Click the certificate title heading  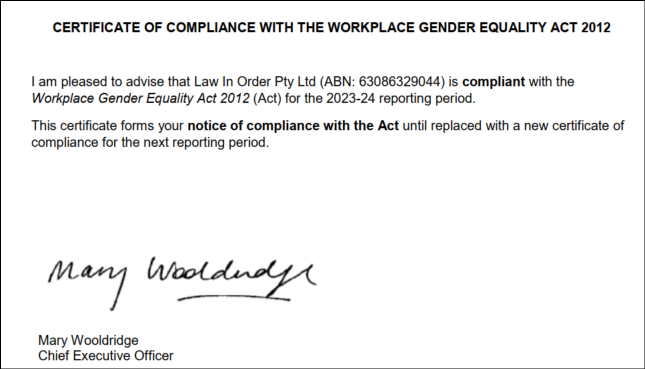point(332,28)
